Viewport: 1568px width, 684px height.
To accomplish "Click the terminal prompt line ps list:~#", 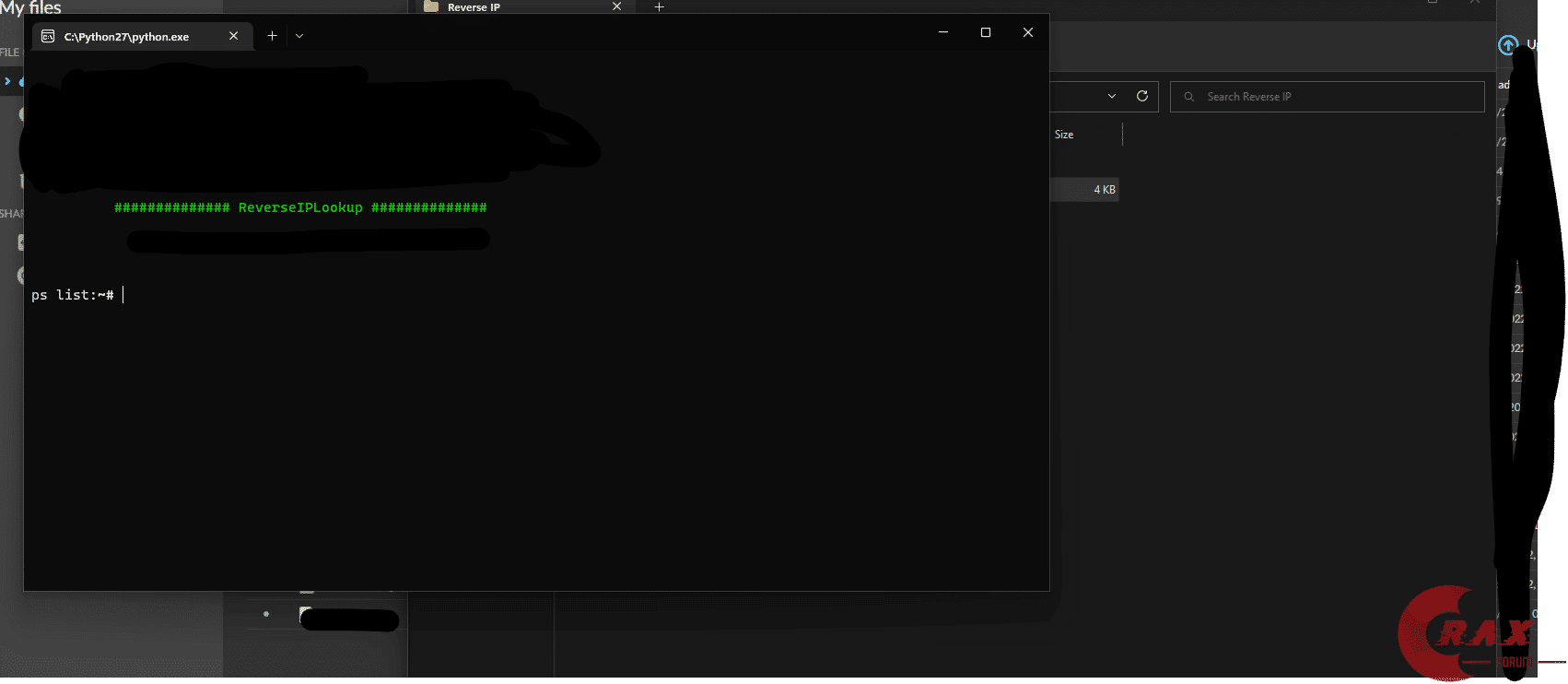I will (x=73, y=295).
